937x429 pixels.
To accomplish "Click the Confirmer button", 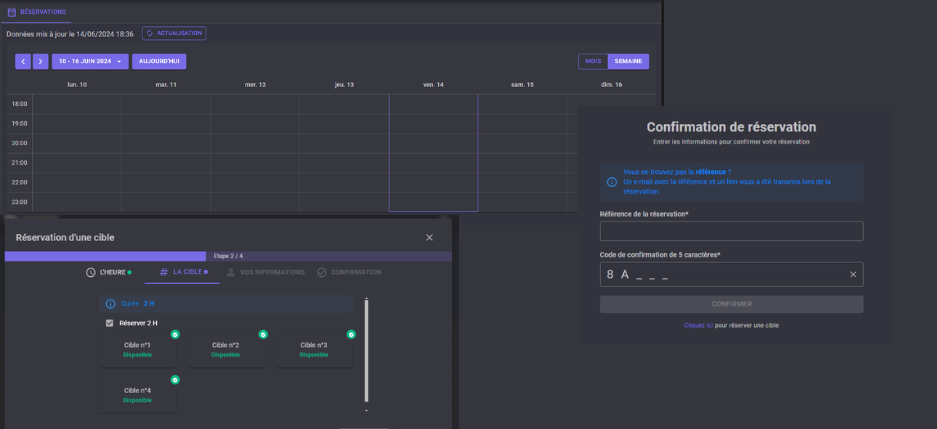I will 731,304.
